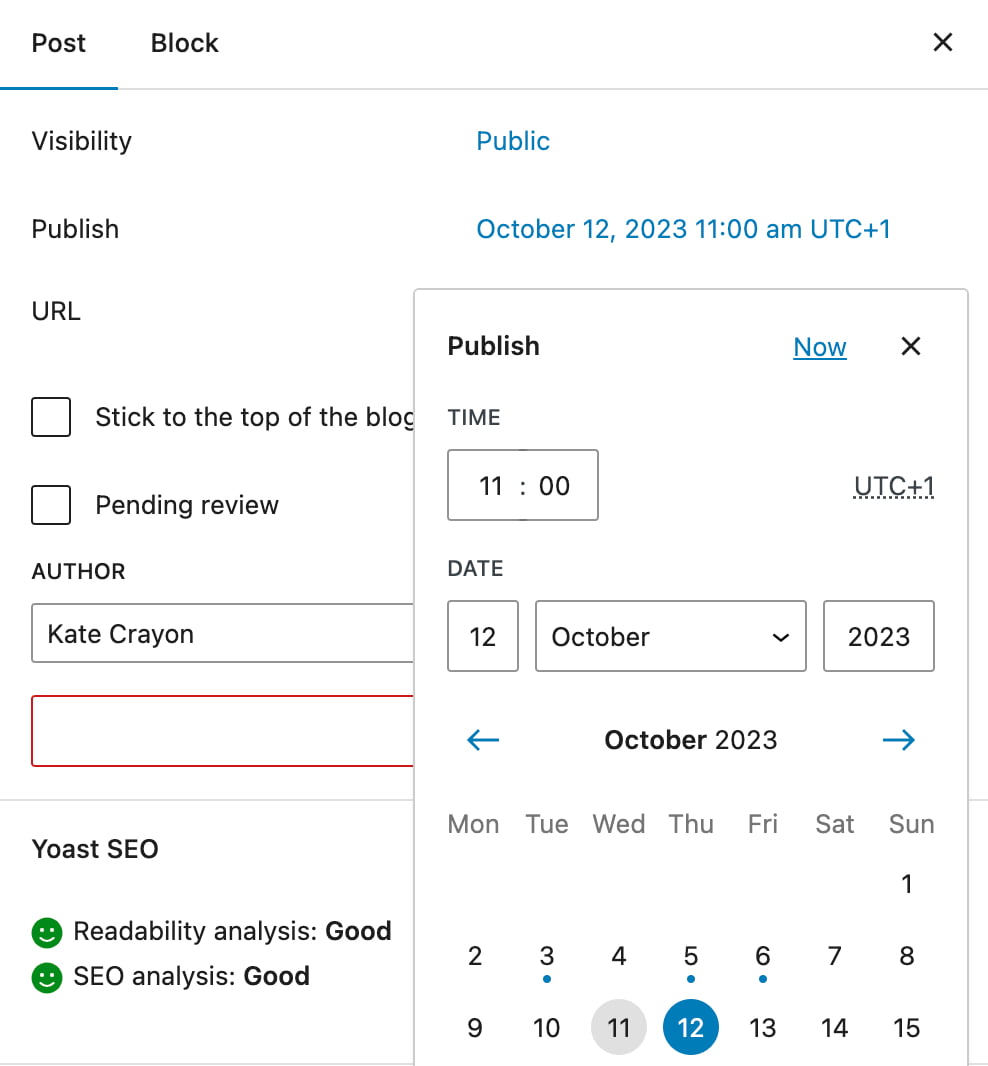Click the UTC+1 timezone label
Image resolution: width=988 pixels, height=1066 pixels.
pos(893,486)
